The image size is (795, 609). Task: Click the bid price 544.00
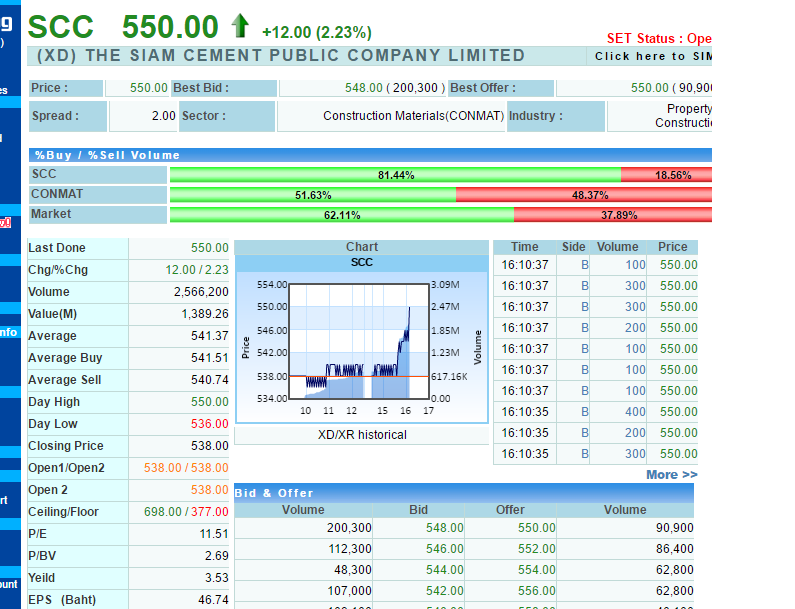[x=445, y=570]
